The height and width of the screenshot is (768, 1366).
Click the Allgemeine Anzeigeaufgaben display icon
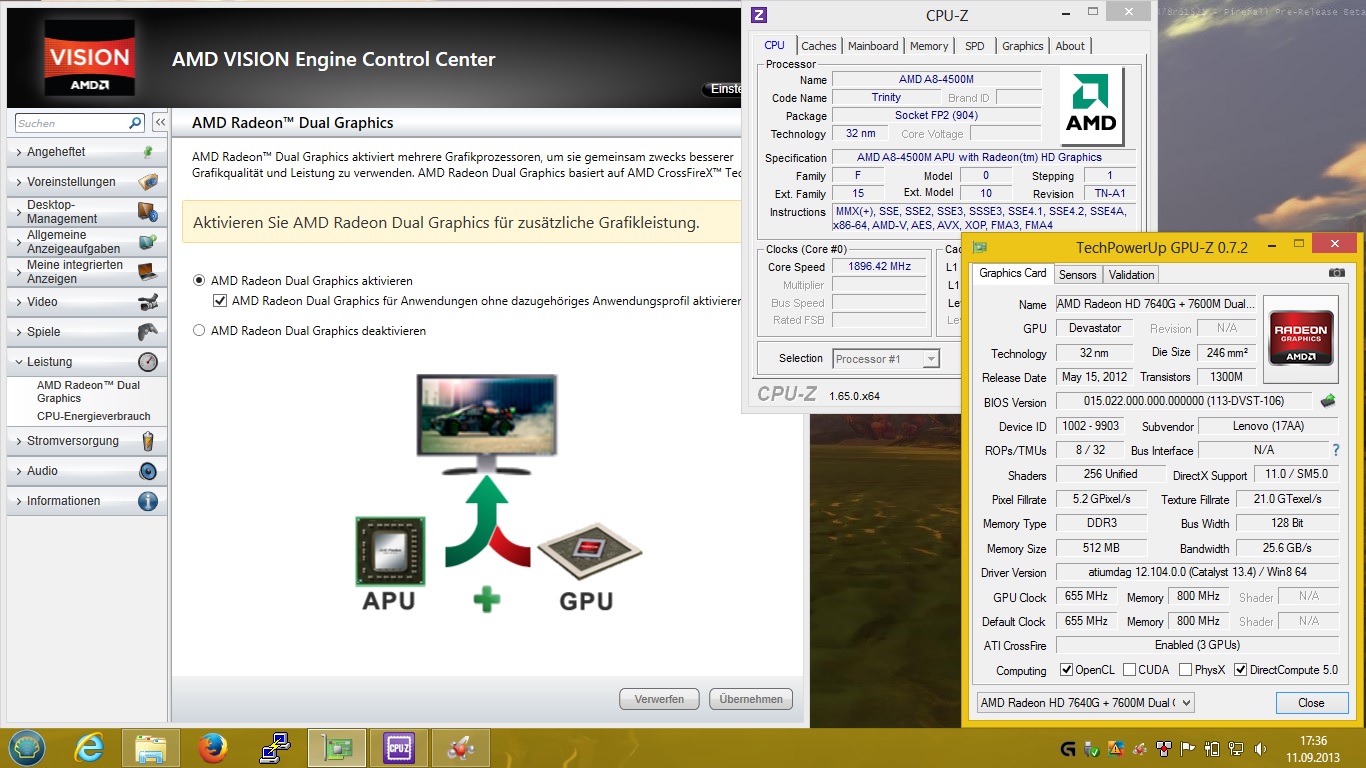pos(147,242)
